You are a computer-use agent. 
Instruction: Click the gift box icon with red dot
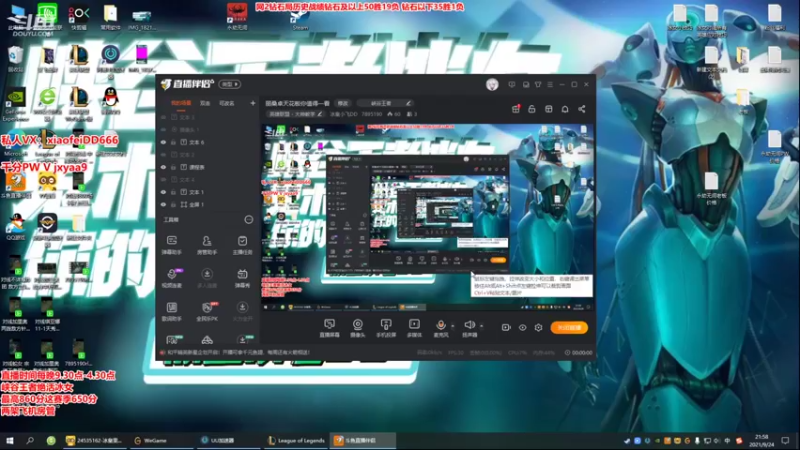[x=516, y=109]
